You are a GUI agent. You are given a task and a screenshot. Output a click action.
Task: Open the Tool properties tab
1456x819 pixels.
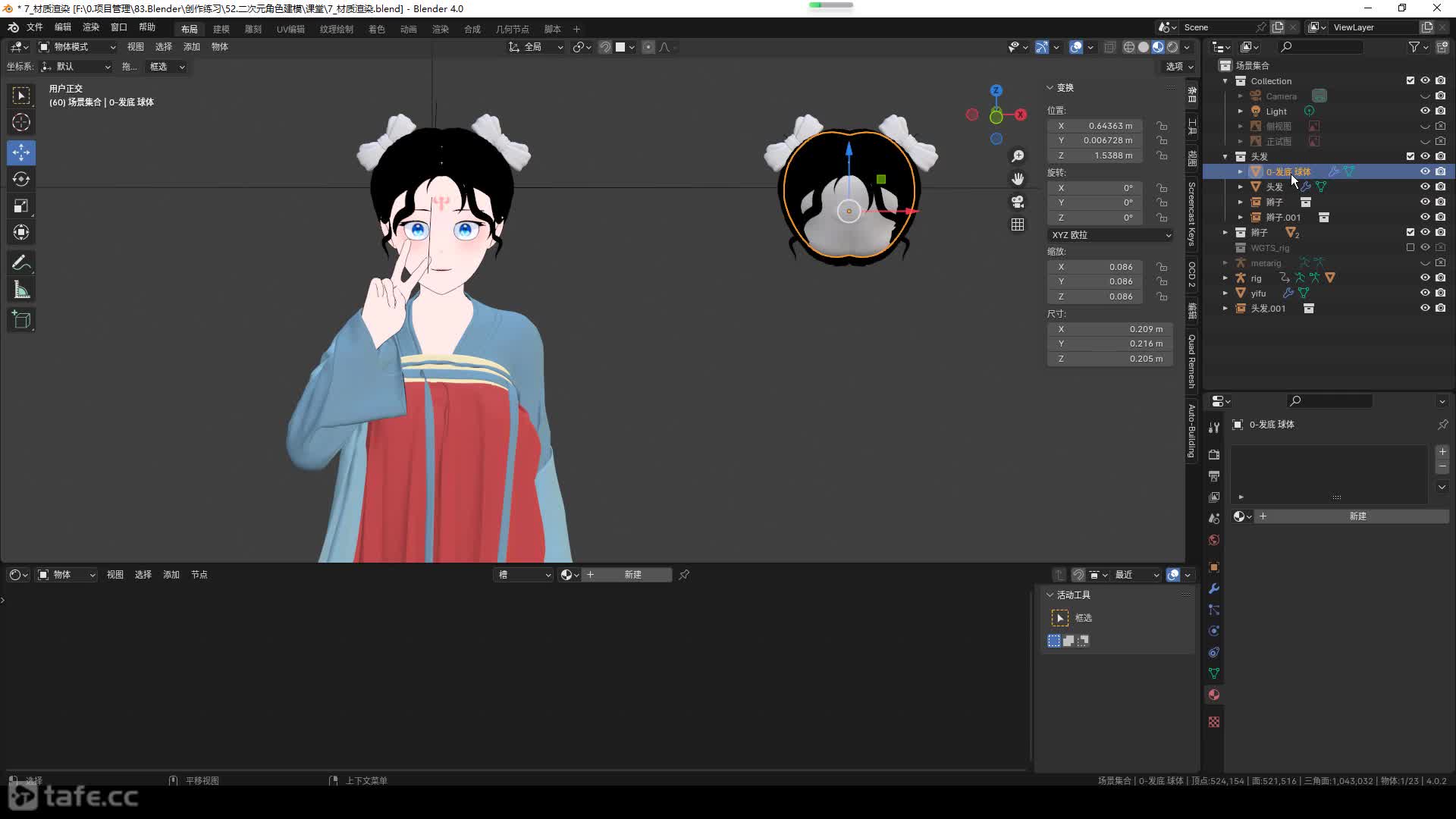click(1214, 428)
